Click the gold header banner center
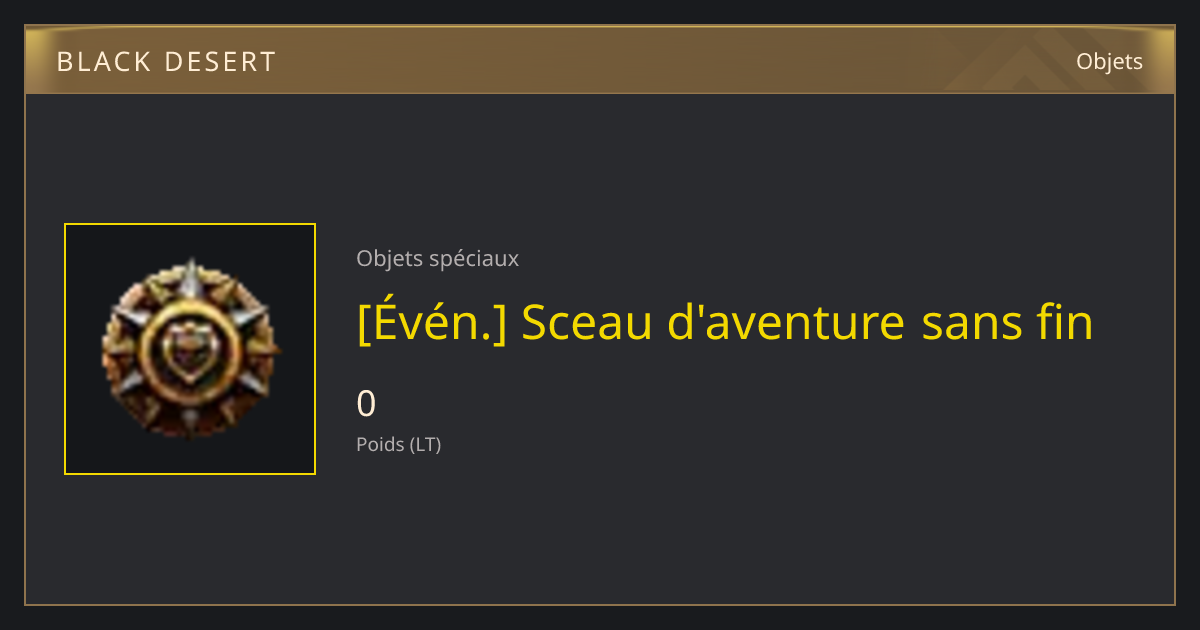This screenshot has width=1200, height=630. (600, 60)
